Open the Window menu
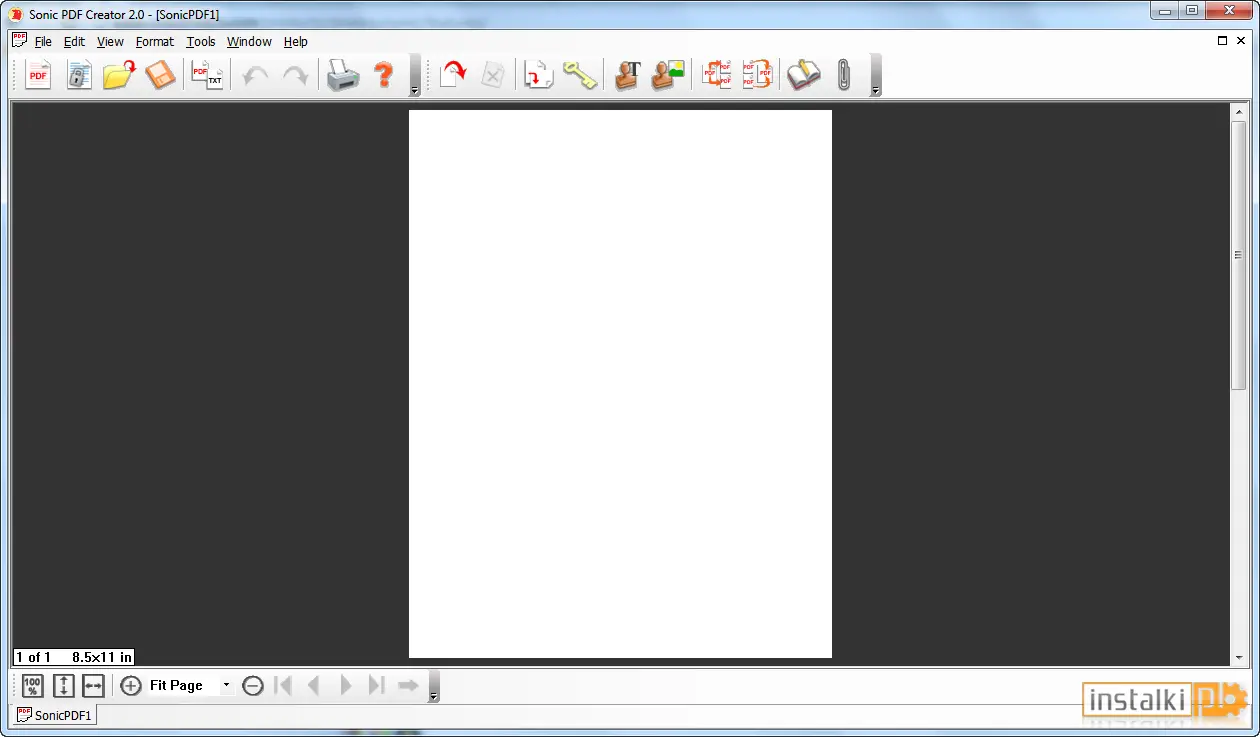This screenshot has height=737, width=1260. tap(249, 42)
